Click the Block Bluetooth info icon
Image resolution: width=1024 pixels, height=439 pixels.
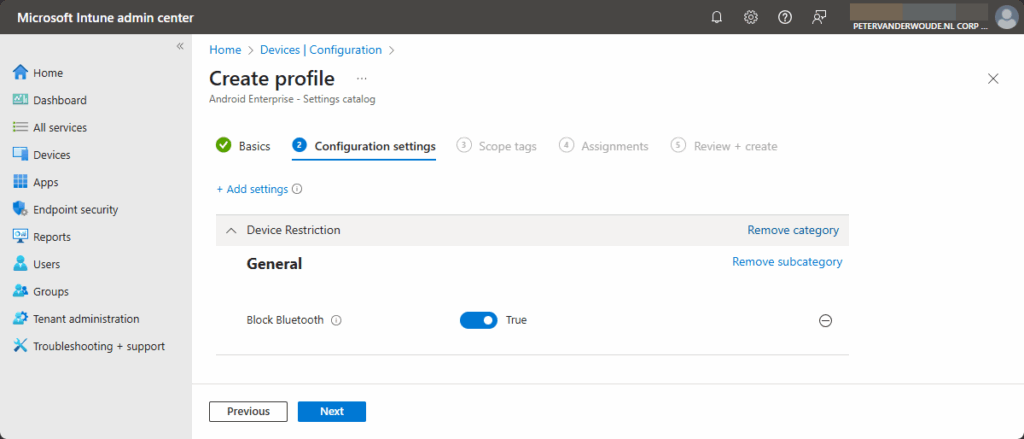pos(336,321)
